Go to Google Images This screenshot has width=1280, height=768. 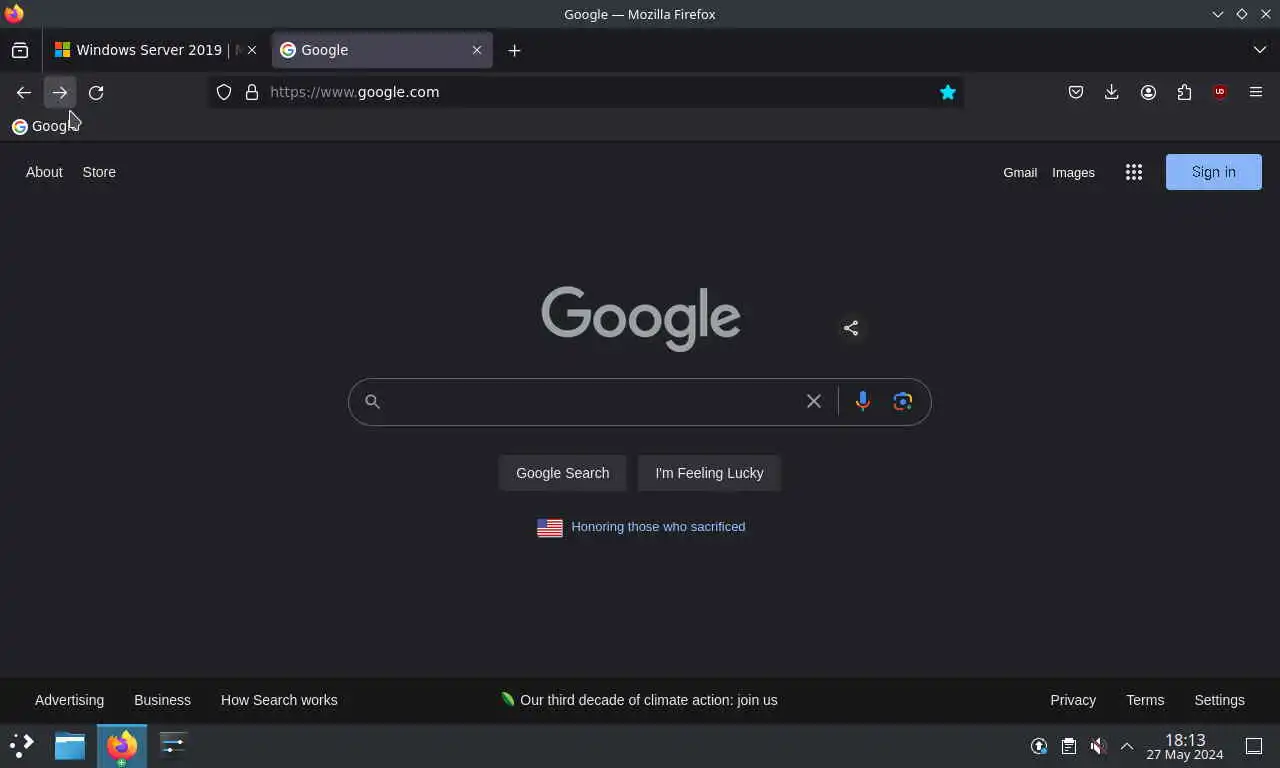tap(1073, 172)
